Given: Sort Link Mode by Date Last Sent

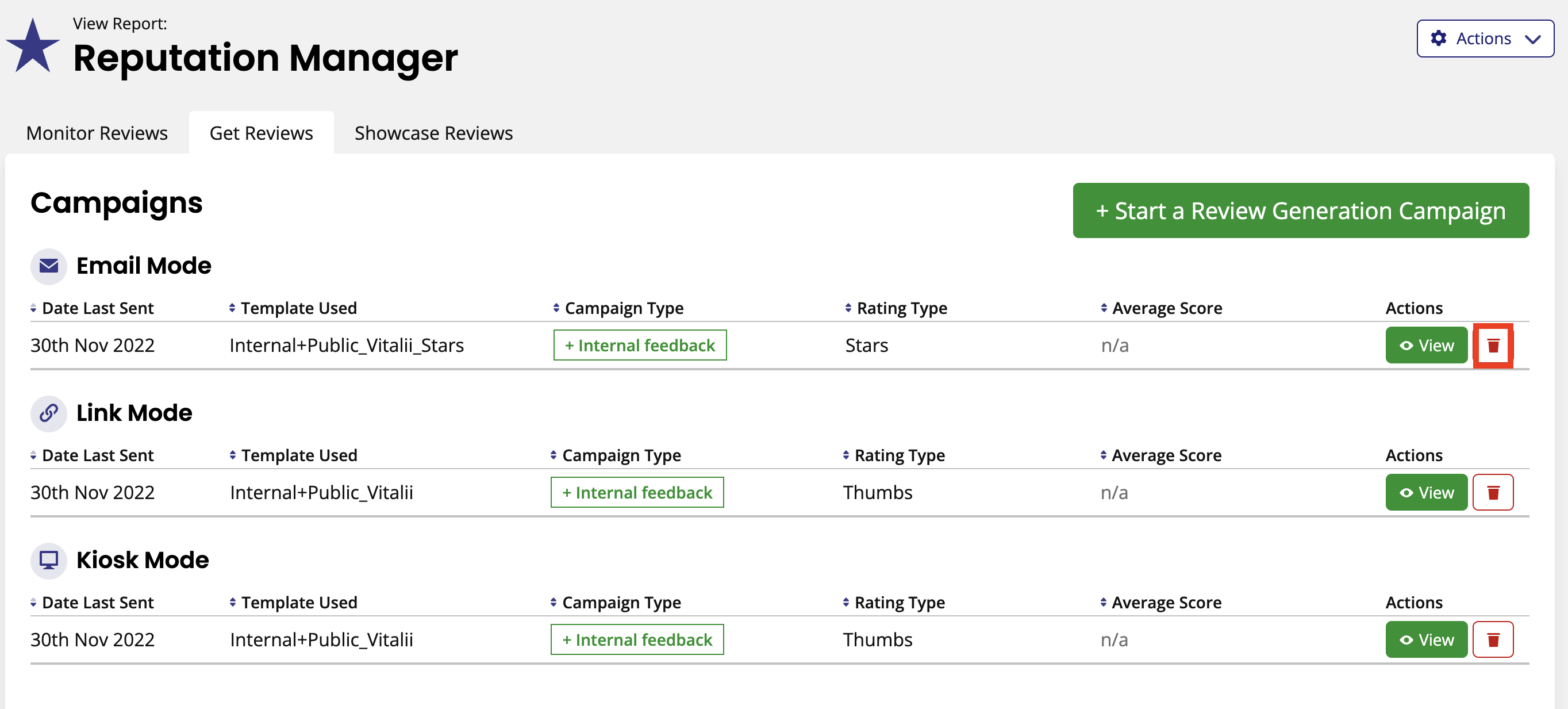Looking at the screenshot, I should pyautogui.click(x=92, y=455).
